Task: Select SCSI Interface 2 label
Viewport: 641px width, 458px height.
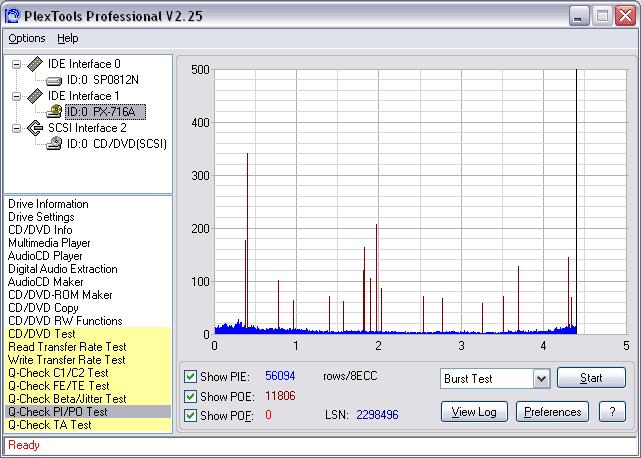Action: tap(87, 128)
